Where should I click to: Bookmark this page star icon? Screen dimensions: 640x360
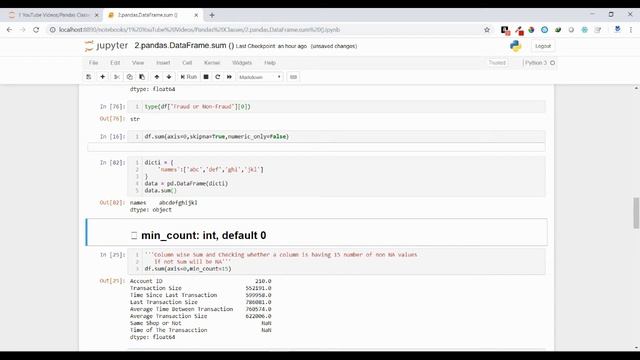click(487, 29)
